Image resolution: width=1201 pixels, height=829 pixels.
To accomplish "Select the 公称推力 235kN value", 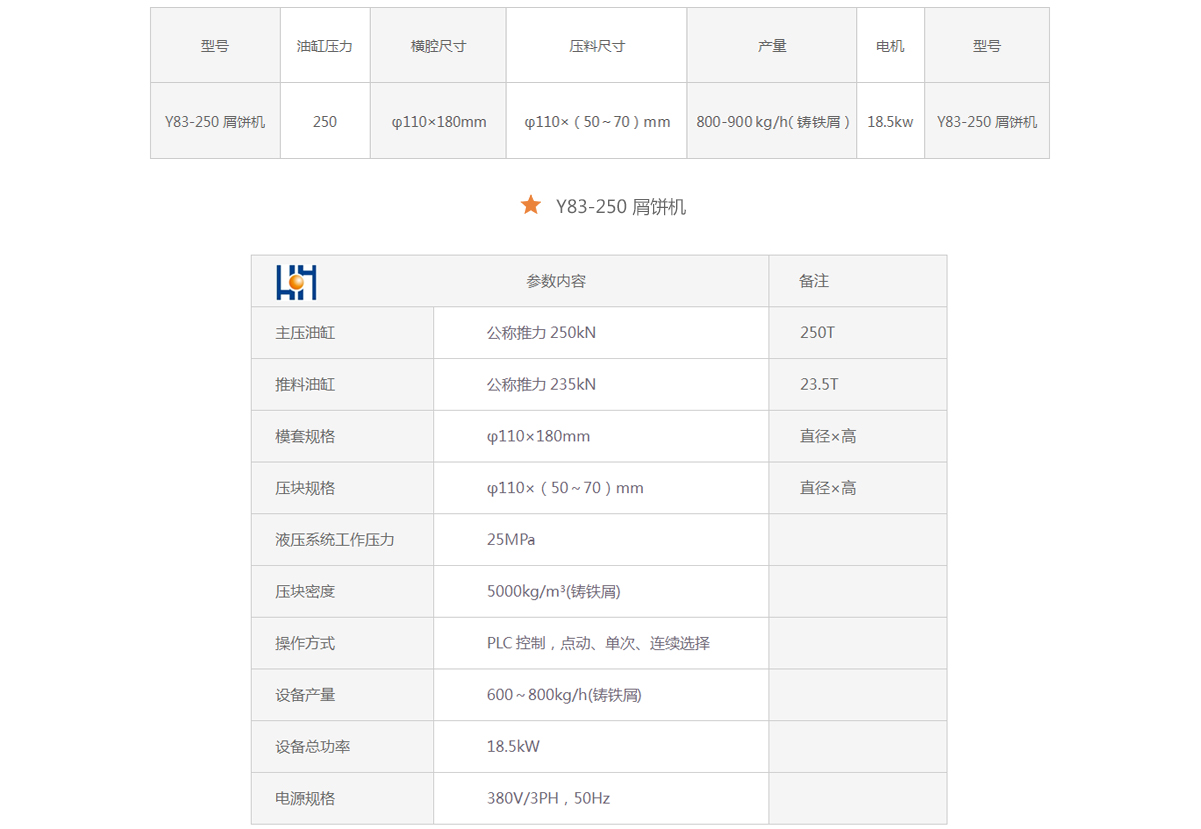I will [541, 385].
